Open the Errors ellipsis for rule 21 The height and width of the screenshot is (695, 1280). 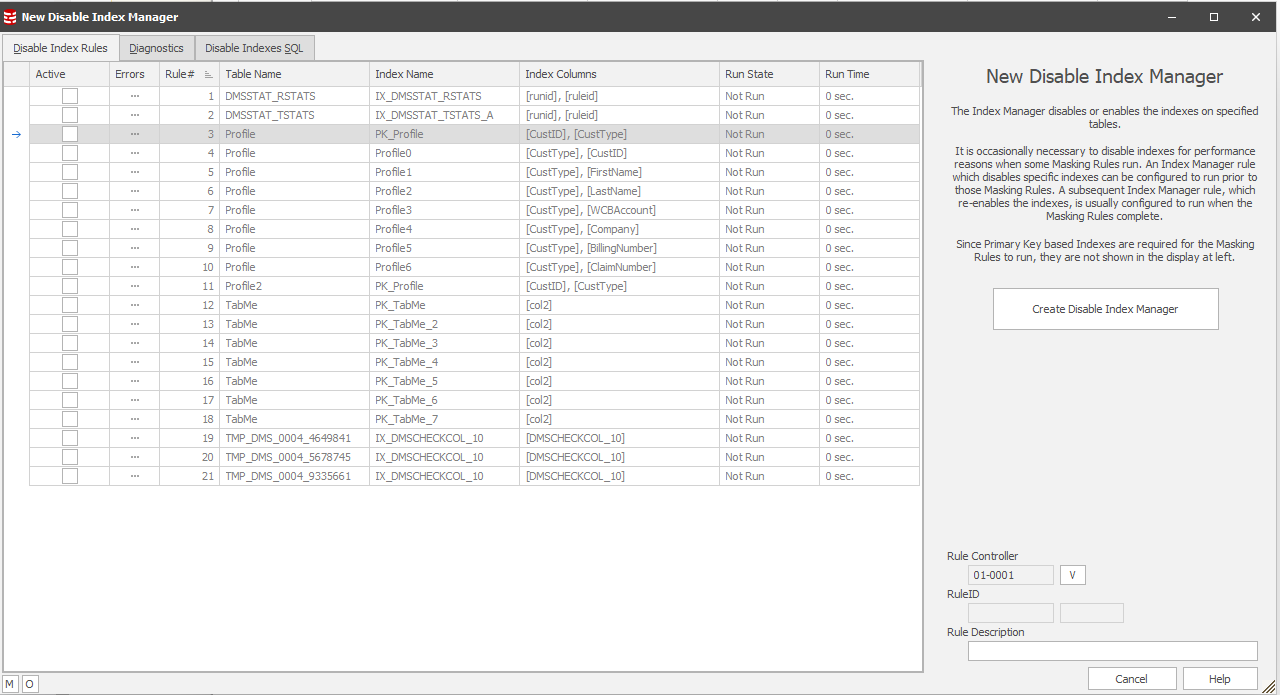pyautogui.click(x=134, y=476)
